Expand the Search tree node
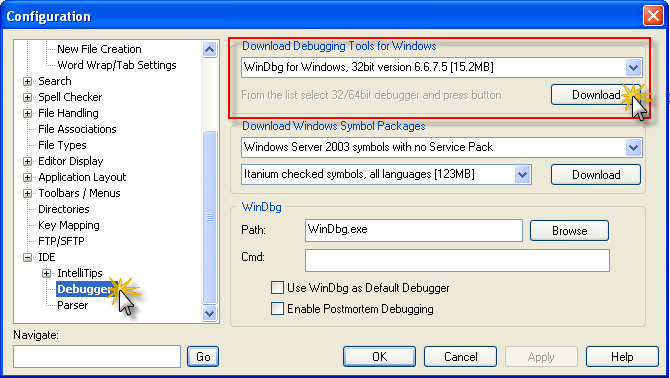The image size is (670, 378). pos(28,81)
